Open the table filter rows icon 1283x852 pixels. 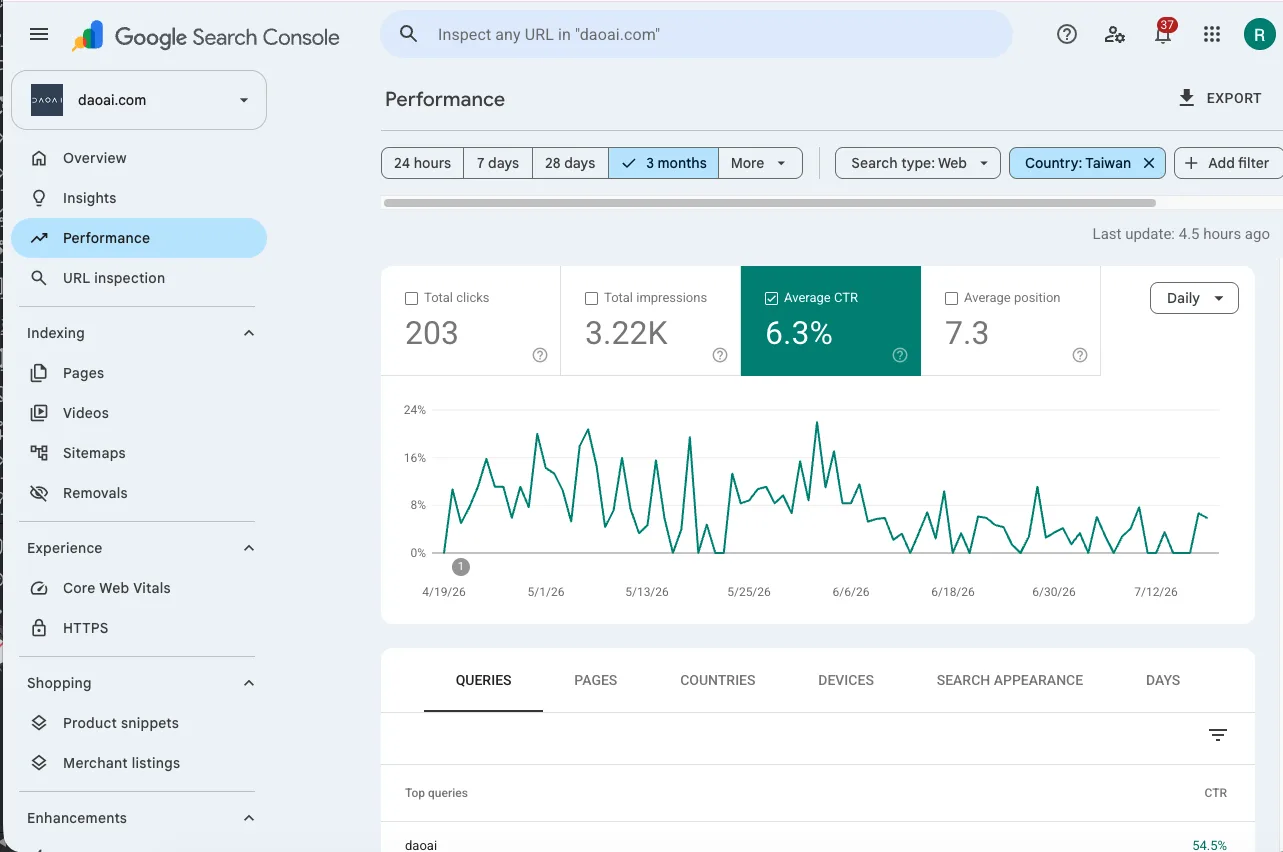[x=1218, y=735]
